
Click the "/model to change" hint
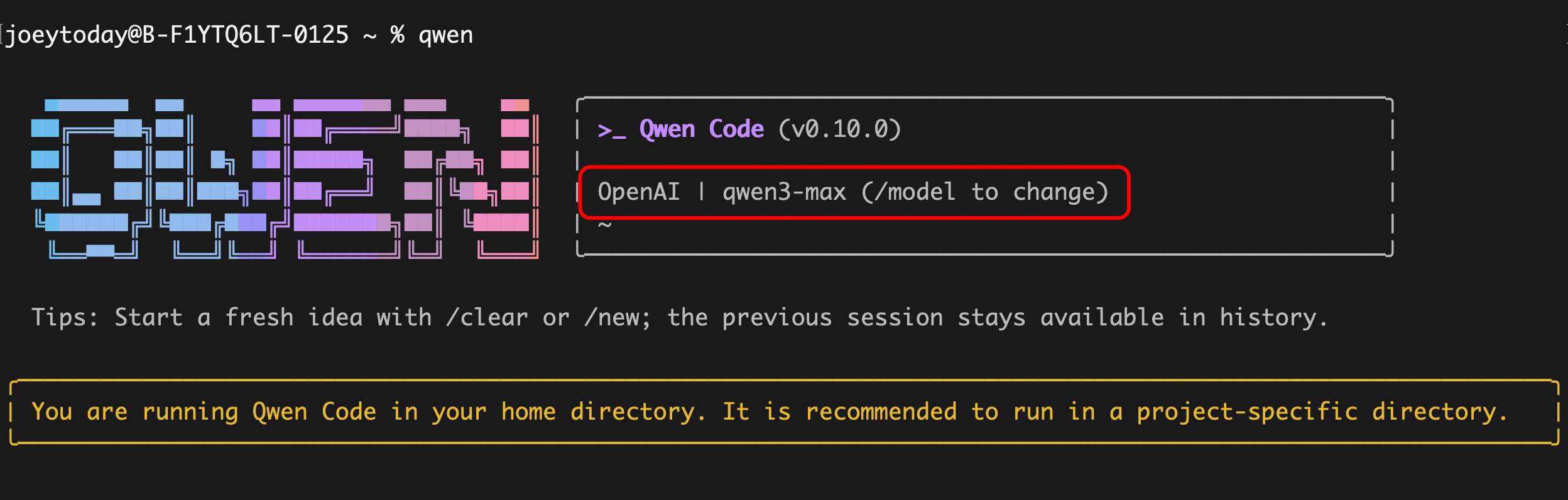point(985,192)
